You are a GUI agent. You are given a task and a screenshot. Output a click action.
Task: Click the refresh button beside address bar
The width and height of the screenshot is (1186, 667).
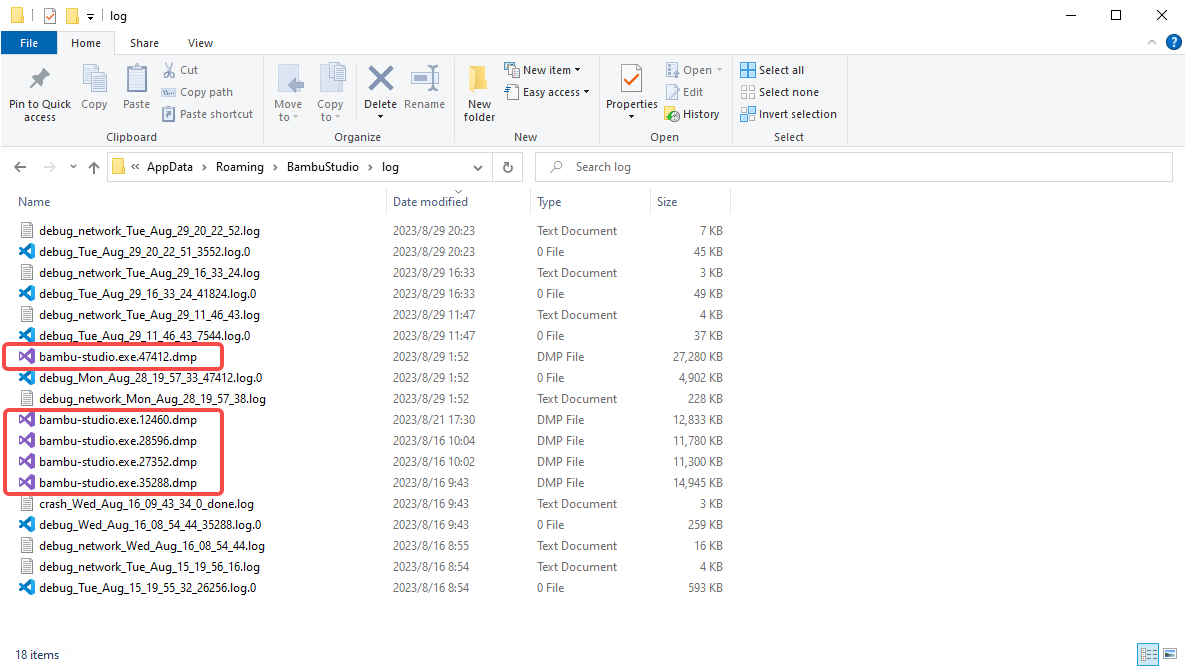pyautogui.click(x=508, y=167)
